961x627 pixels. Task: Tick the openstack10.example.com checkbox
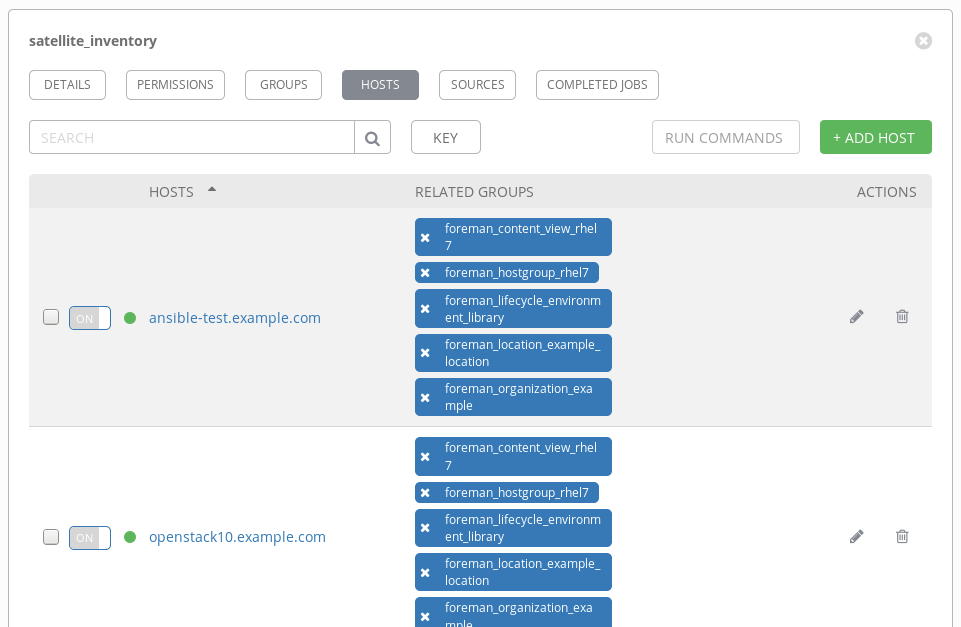[x=51, y=537]
